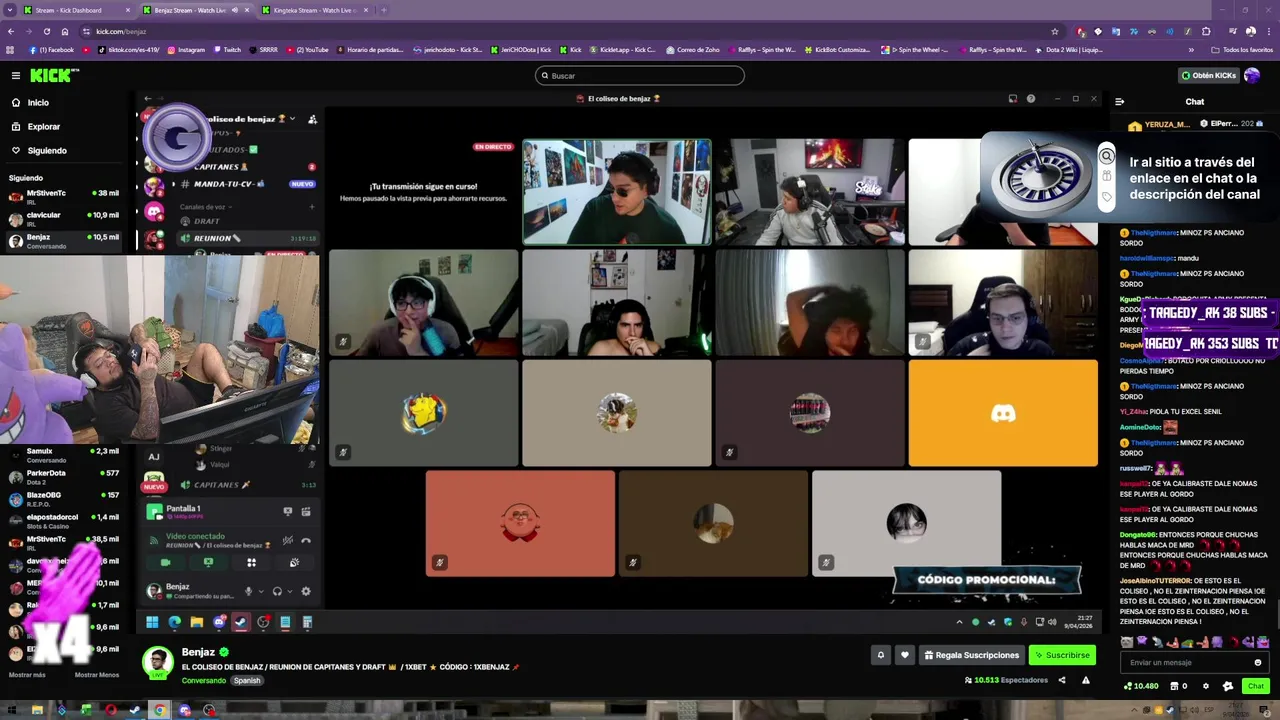Send message with green Chat button

pos(1256,686)
